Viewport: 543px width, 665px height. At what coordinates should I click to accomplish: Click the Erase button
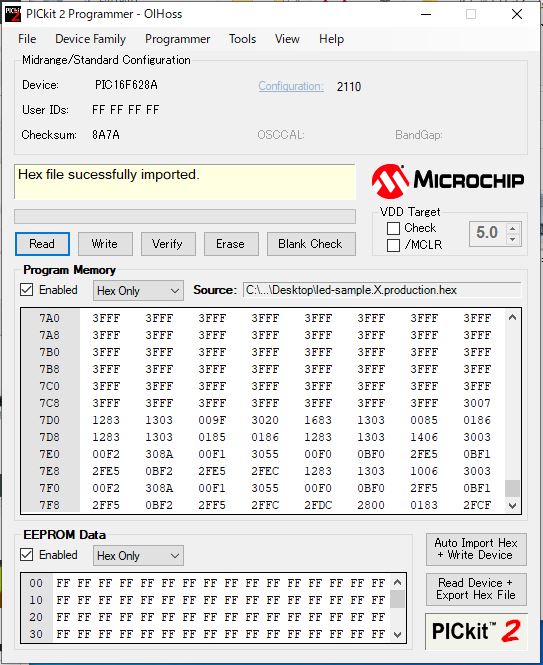click(231, 244)
